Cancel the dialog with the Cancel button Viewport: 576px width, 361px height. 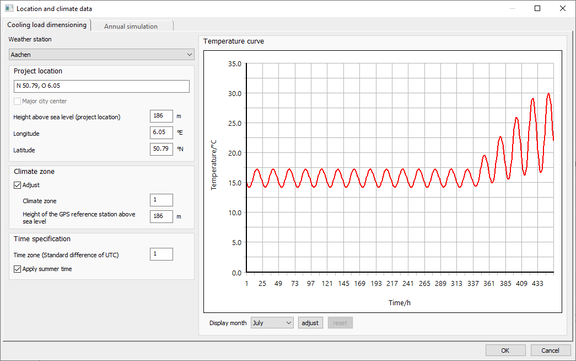click(550, 350)
